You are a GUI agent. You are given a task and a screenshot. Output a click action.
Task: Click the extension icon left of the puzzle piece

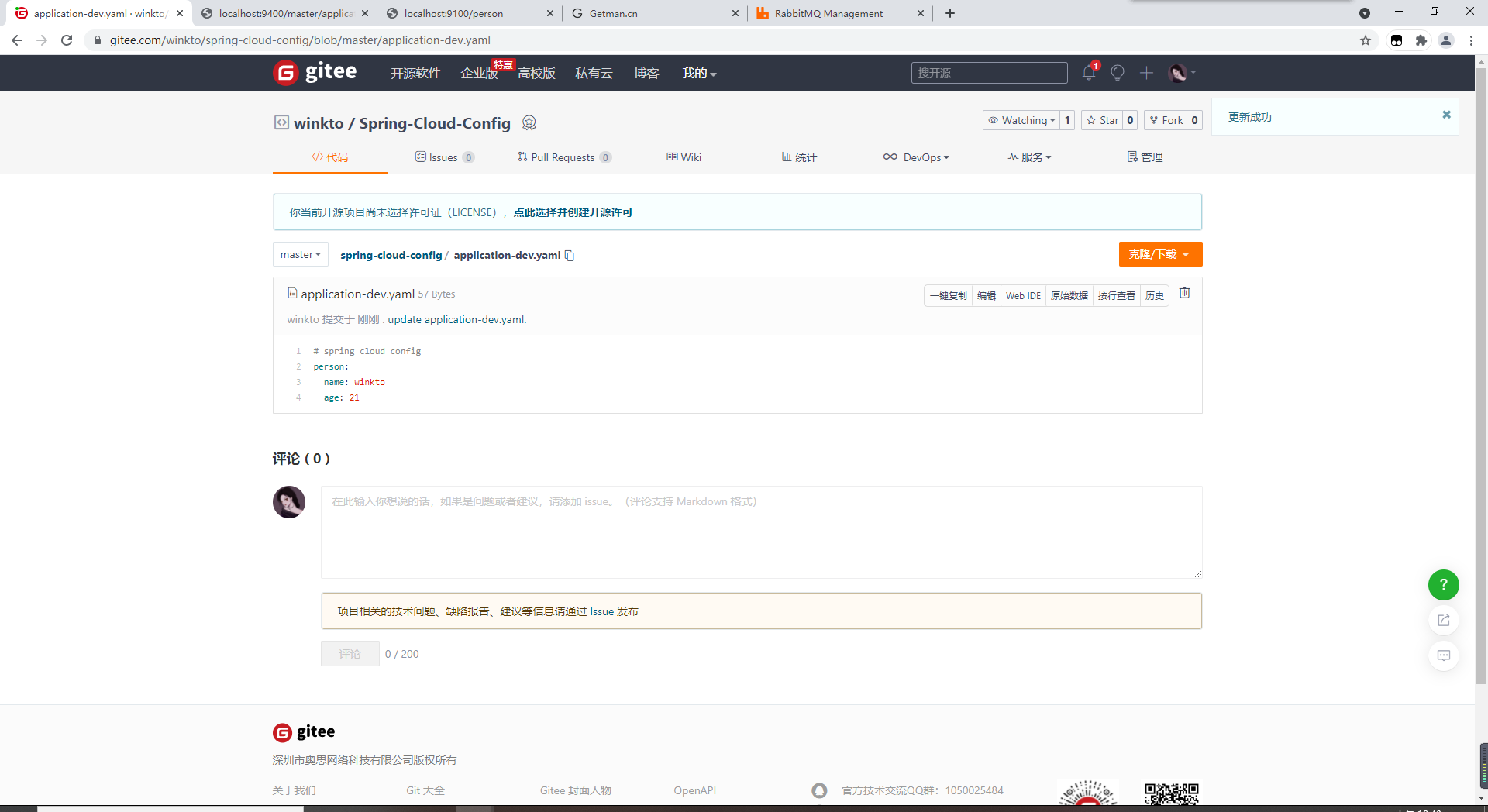1397,40
